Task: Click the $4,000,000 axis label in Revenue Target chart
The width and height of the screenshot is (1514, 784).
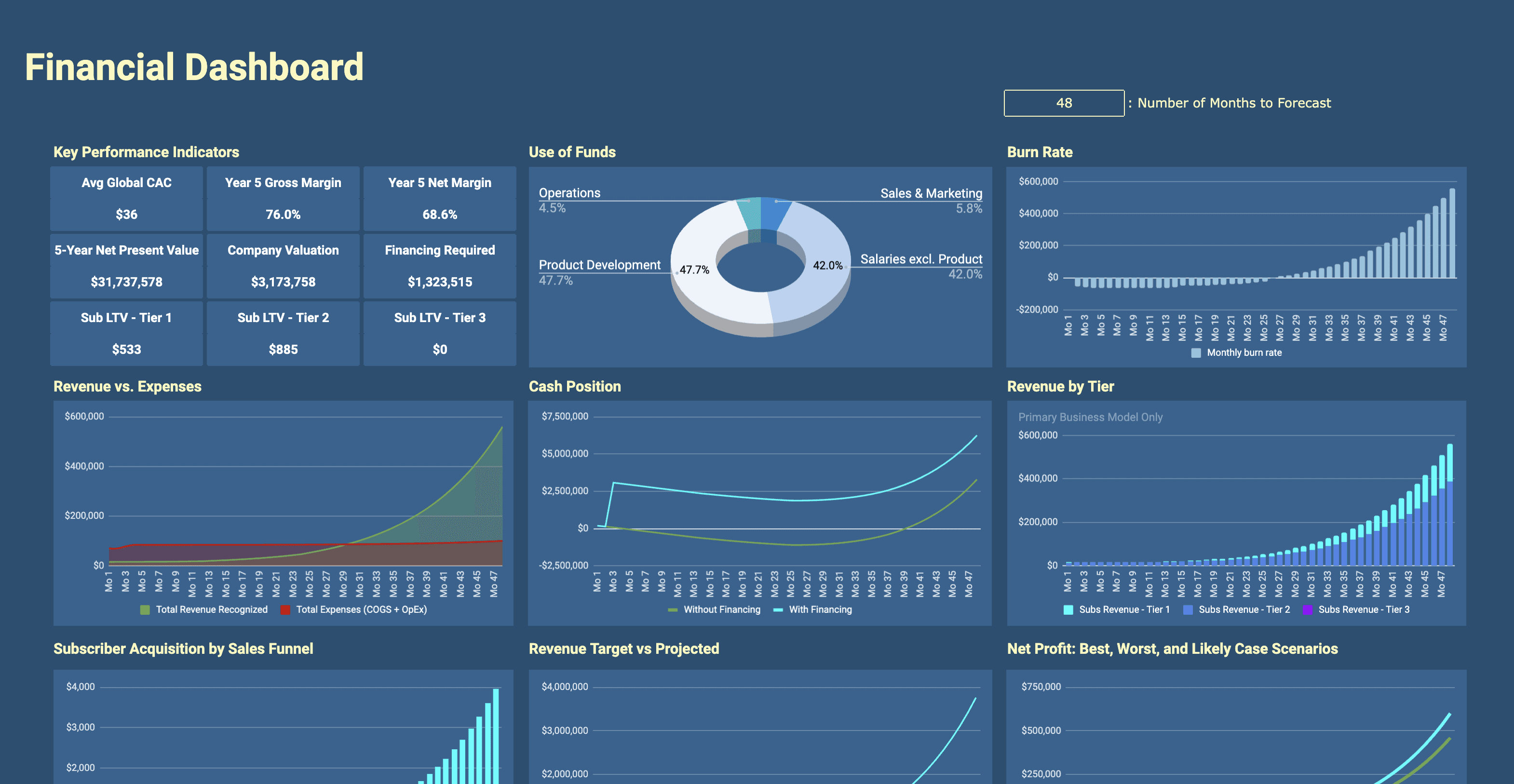Action: (x=564, y=687)
